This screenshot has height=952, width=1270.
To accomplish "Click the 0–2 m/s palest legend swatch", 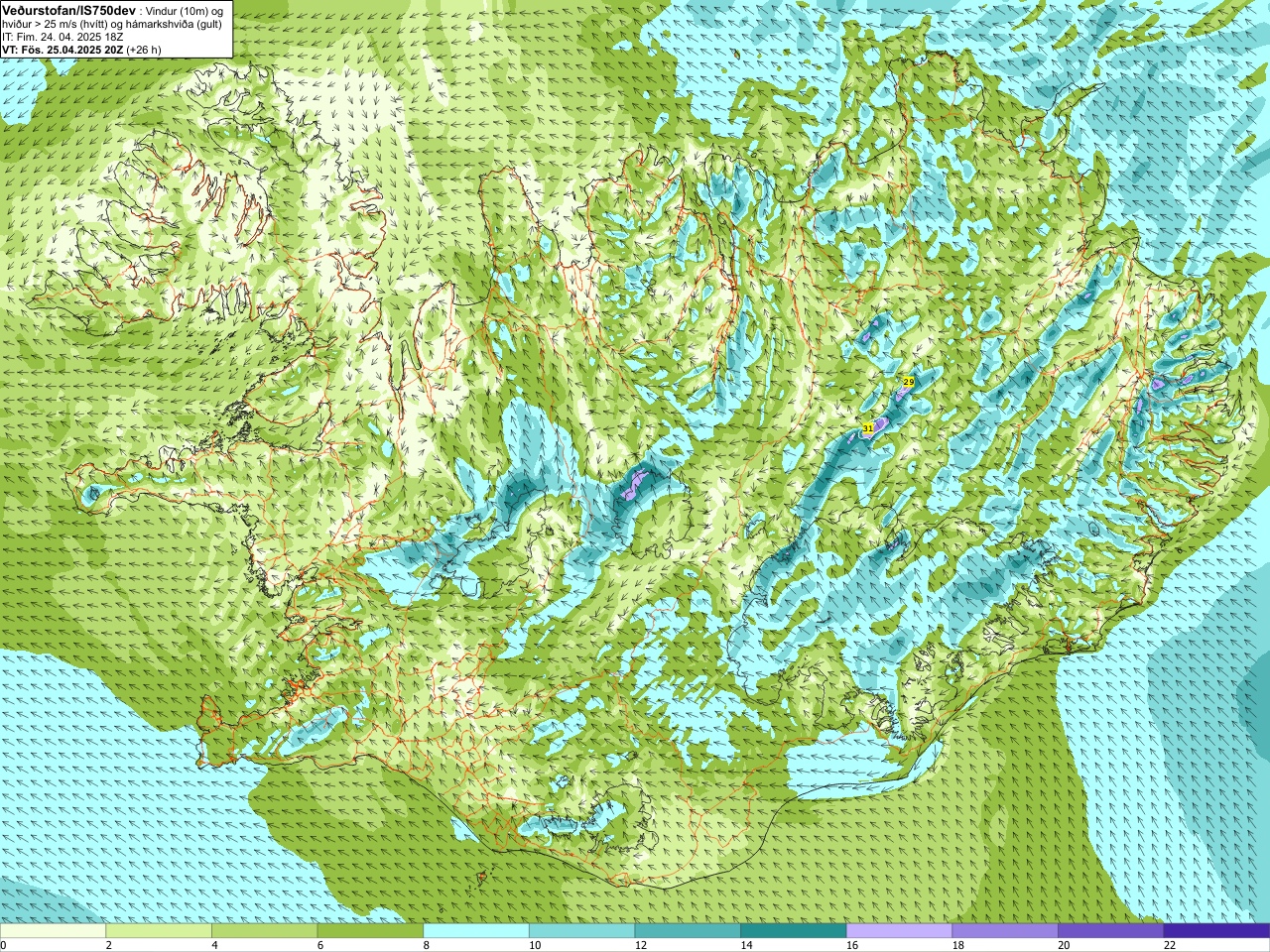I will pos(53,931).
